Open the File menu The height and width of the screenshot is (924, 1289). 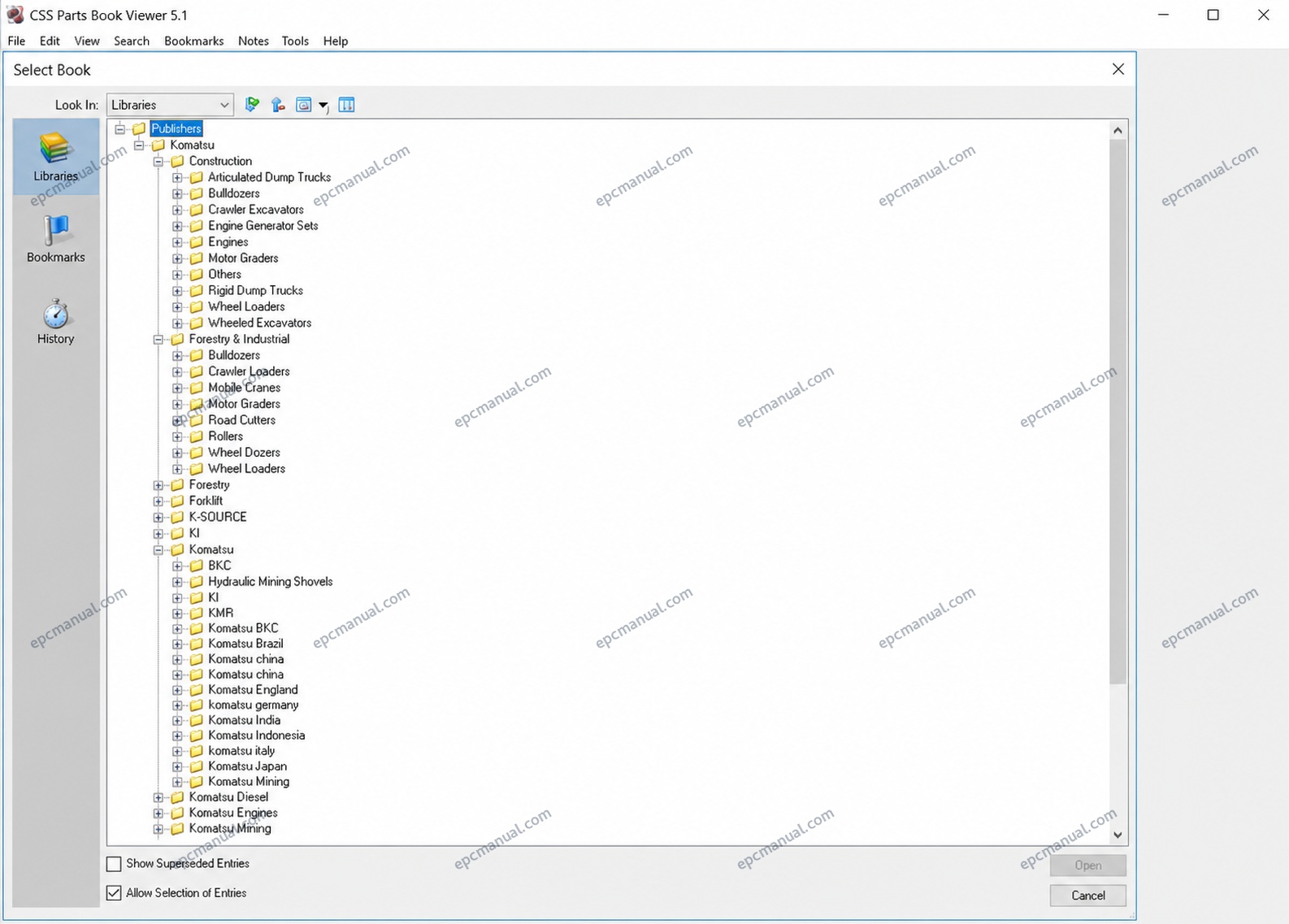[16, 41]
